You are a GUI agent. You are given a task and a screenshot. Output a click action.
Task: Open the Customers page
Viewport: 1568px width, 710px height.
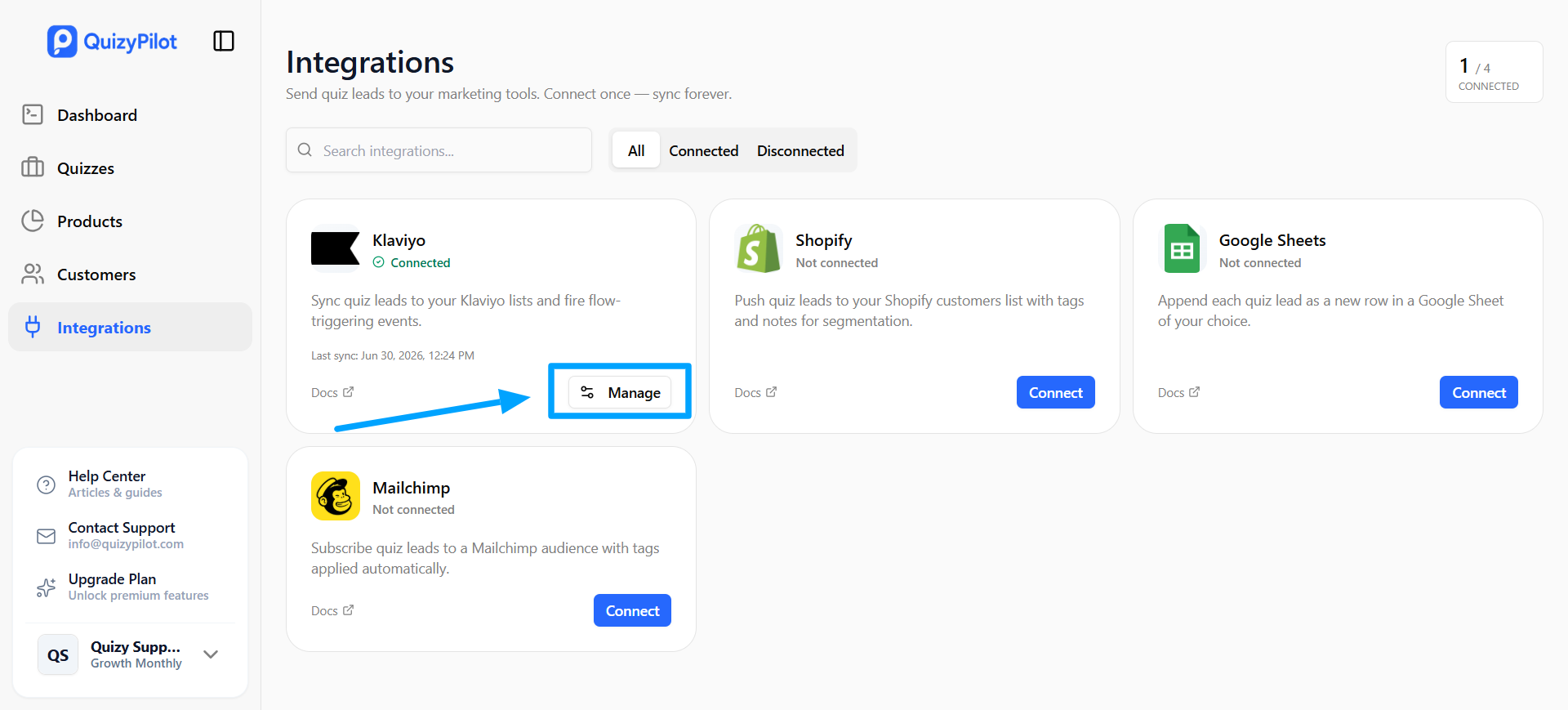[x=131, y=274]
